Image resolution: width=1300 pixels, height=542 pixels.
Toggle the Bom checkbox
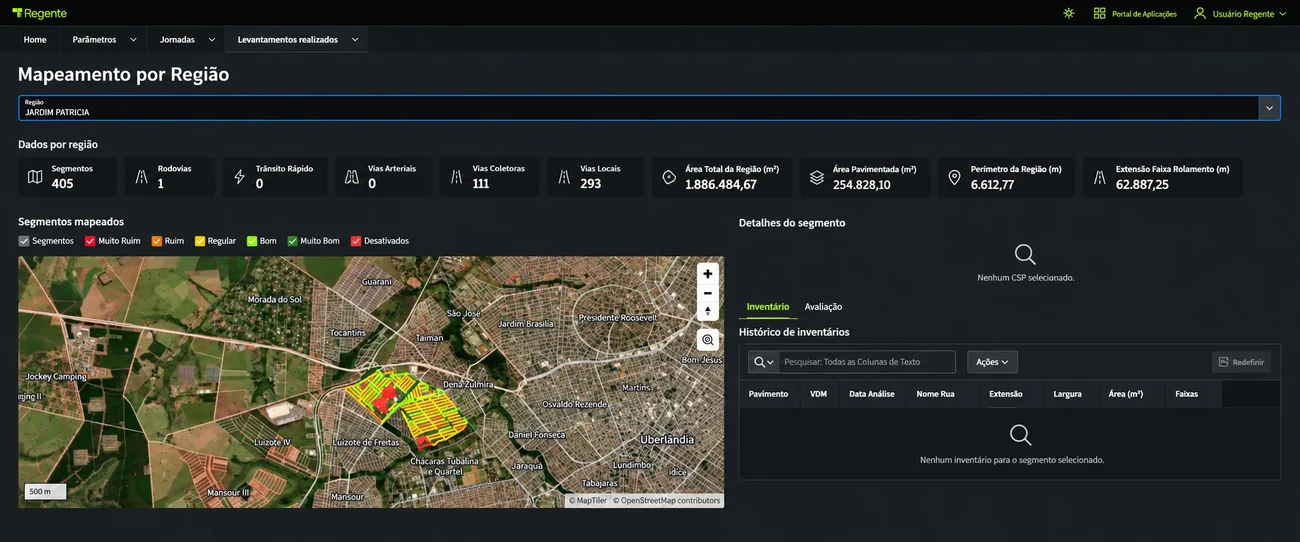252,241
